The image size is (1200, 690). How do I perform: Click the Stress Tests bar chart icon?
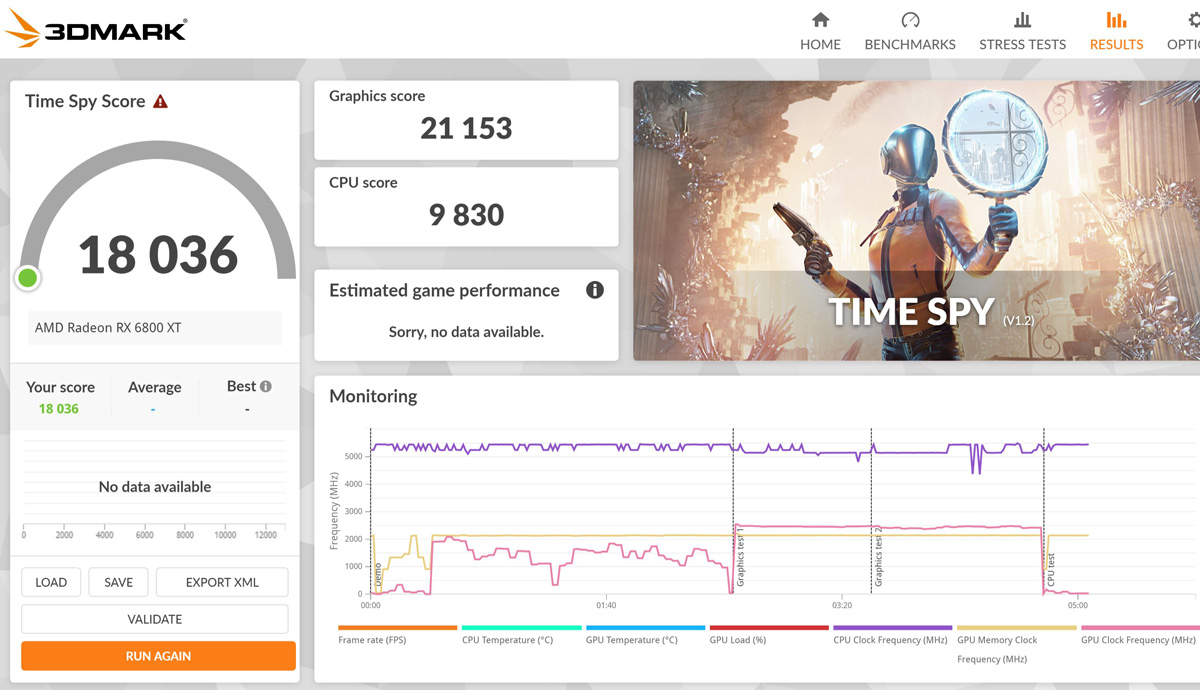tap(1022, 20)
